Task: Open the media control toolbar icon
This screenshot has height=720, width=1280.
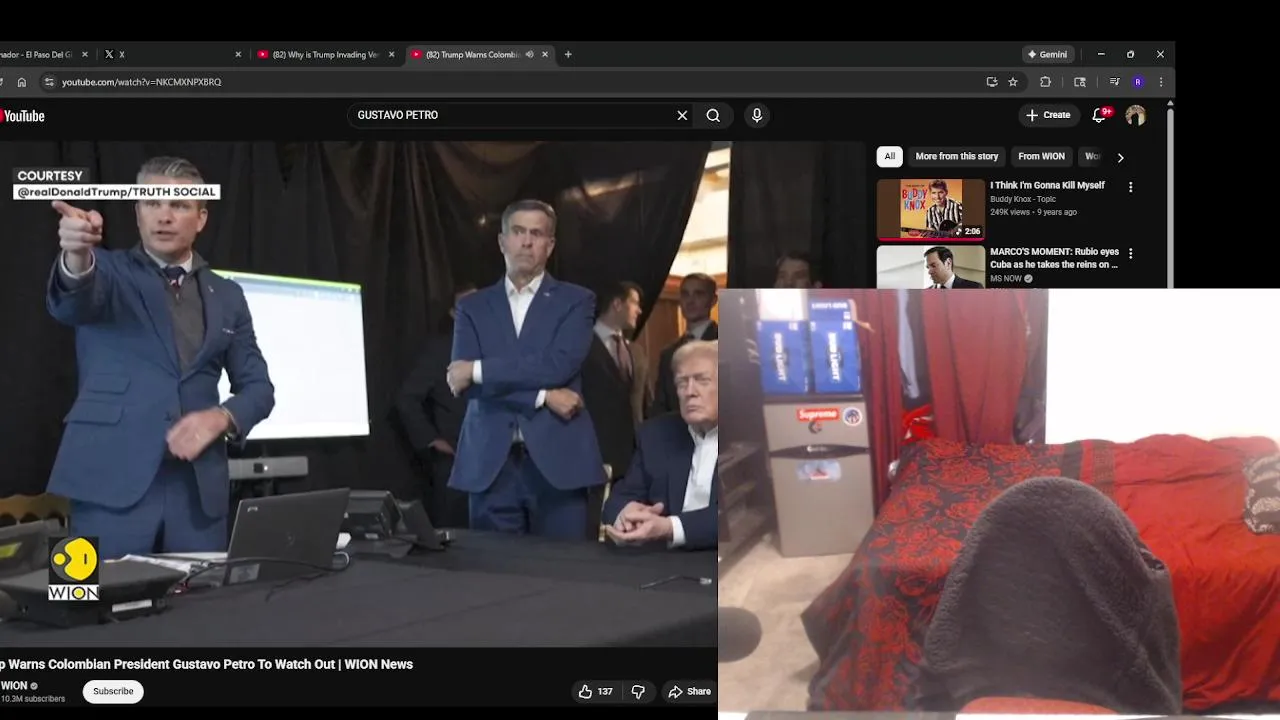Action: click(1114, 82)
